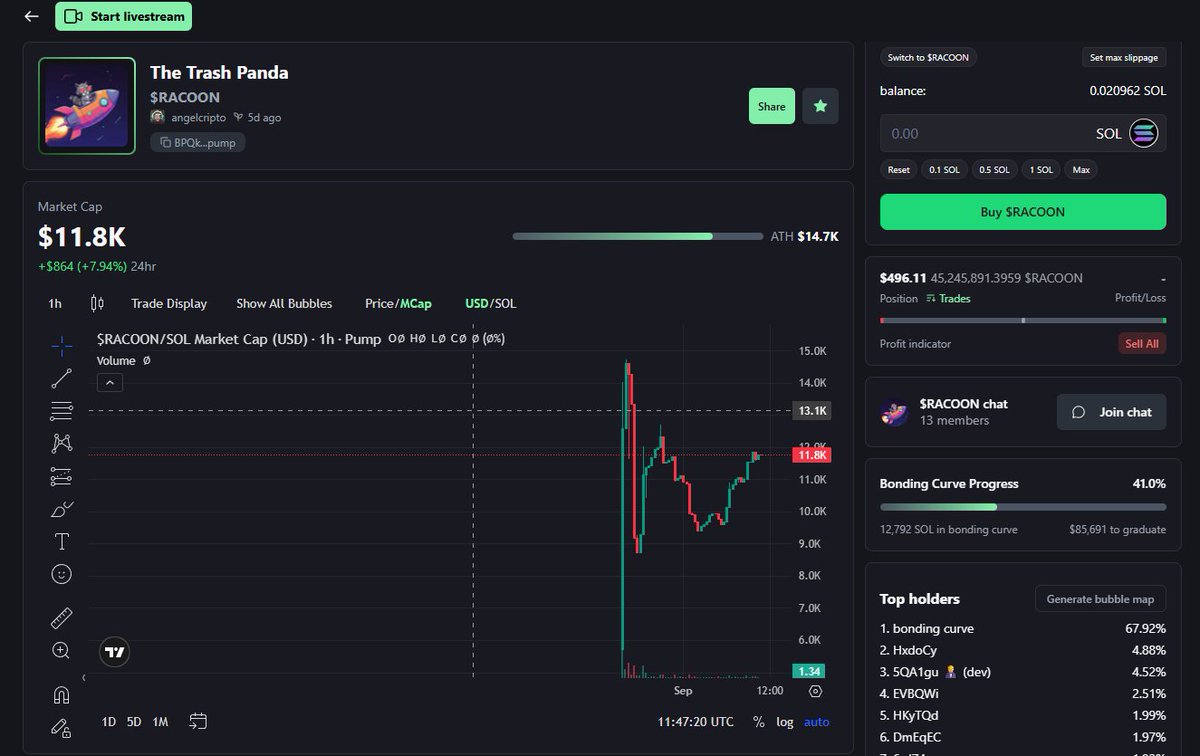Viewport: 1200px width, 756px height.
Task: Click the Solana coin icon in amount field
Action: click(x=1143, y=133)
